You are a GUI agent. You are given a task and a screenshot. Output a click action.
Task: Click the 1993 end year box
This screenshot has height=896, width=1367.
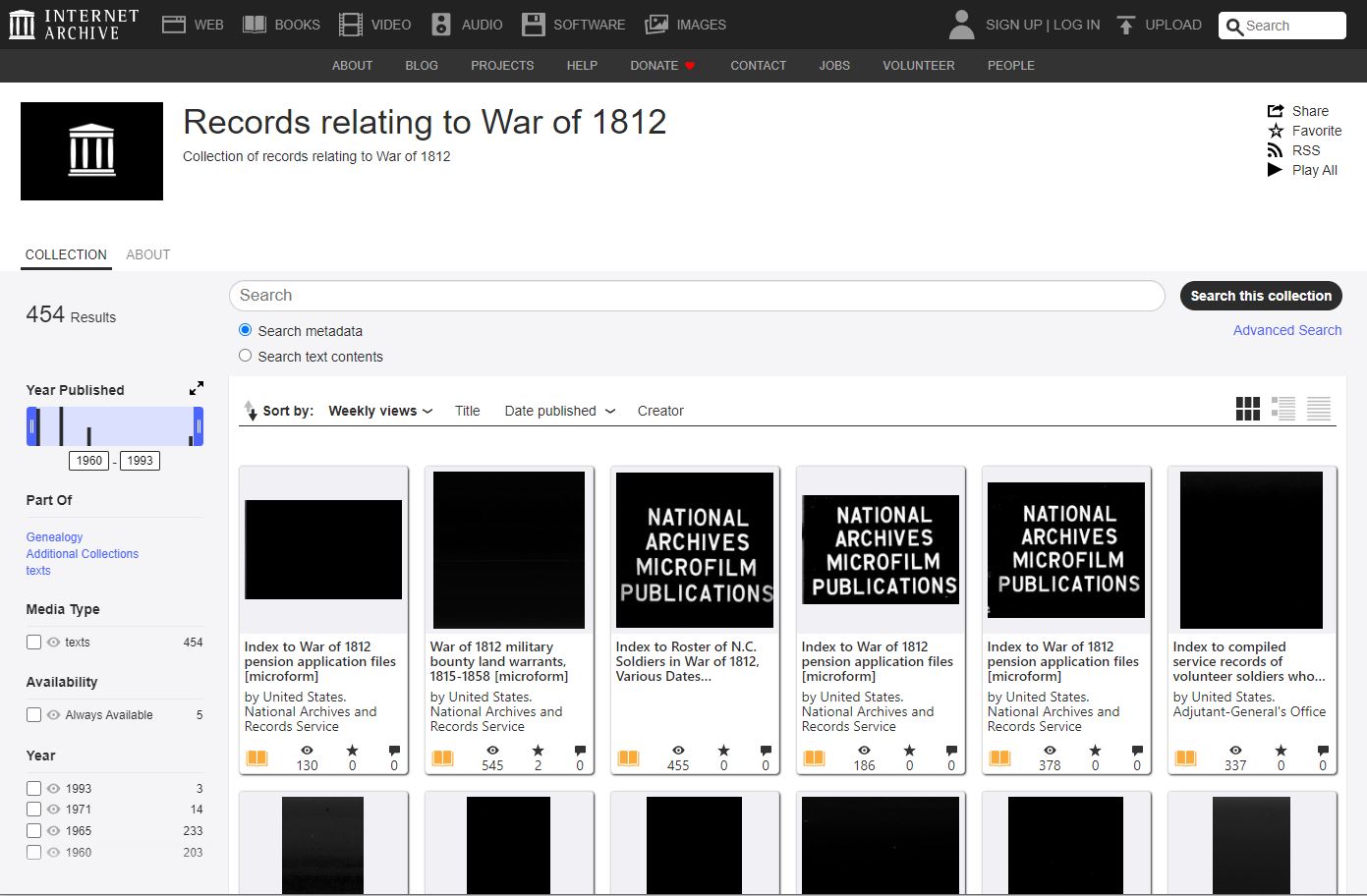tap(140, 461)
